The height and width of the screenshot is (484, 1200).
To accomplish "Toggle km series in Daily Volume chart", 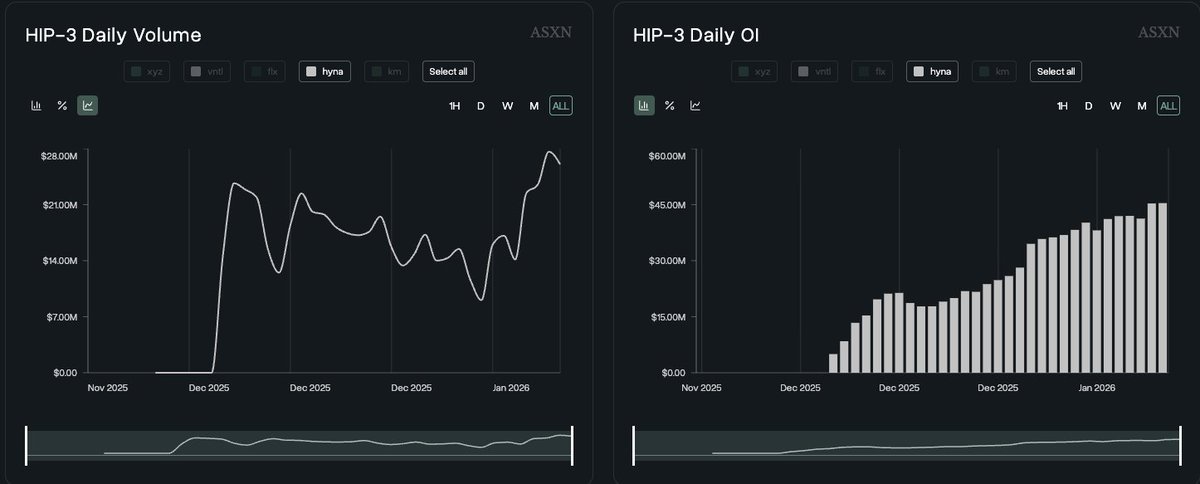I will [387, 71].
